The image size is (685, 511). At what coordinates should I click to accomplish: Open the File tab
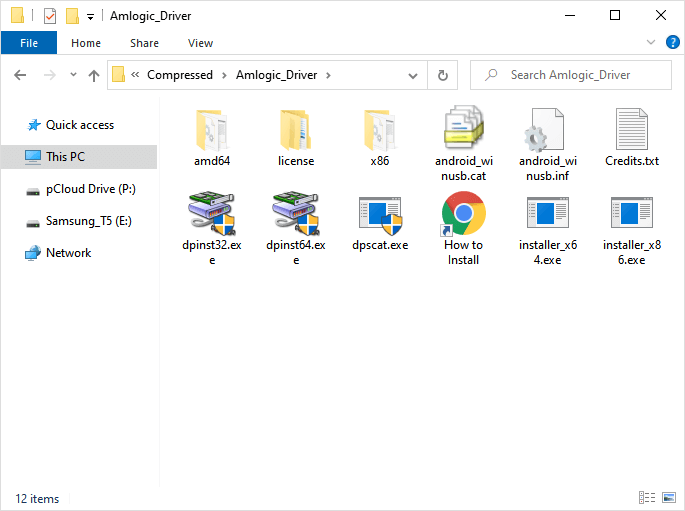29,43
